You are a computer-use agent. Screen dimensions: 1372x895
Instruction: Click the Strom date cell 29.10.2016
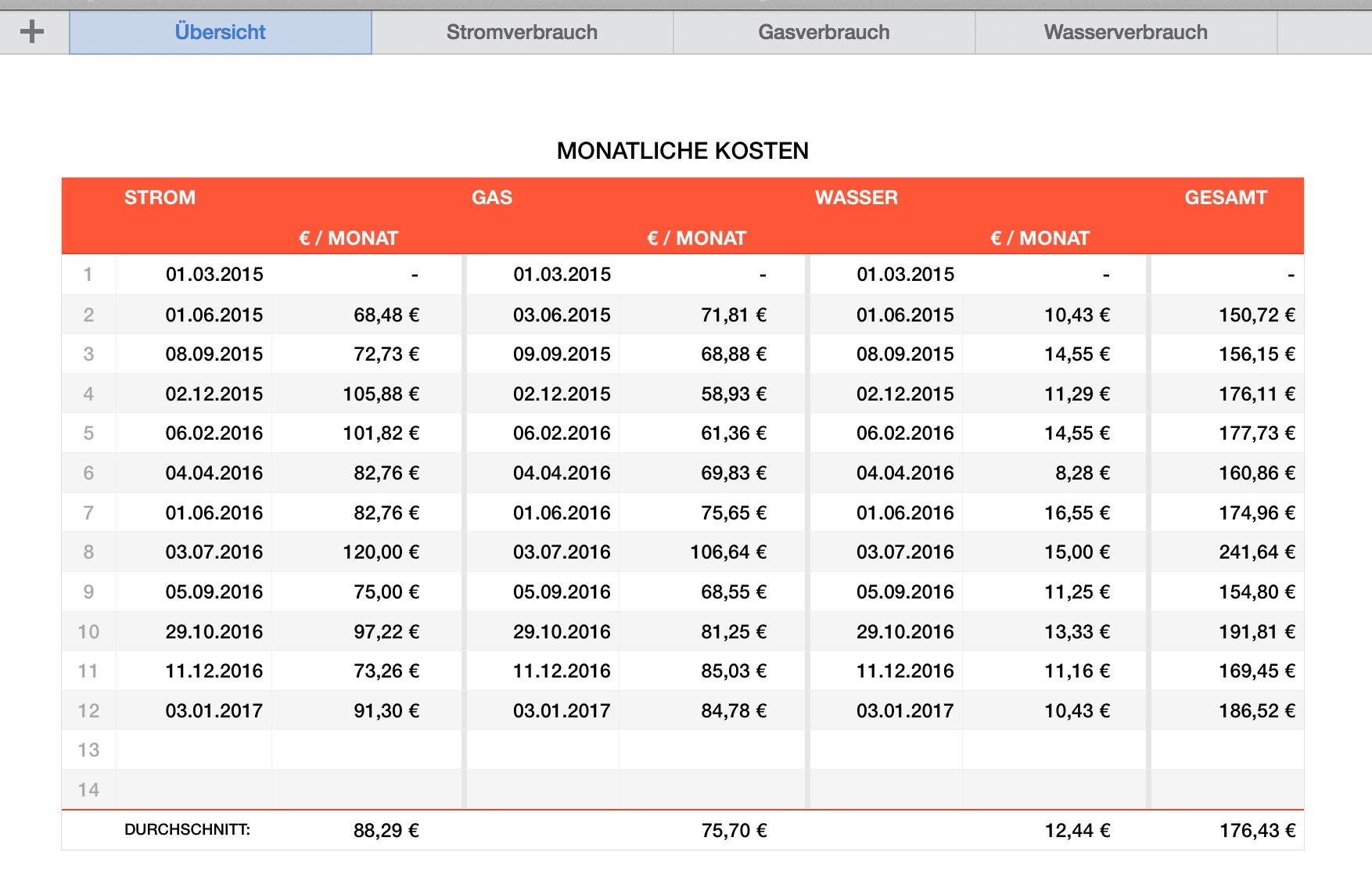(x=214, y=631)
